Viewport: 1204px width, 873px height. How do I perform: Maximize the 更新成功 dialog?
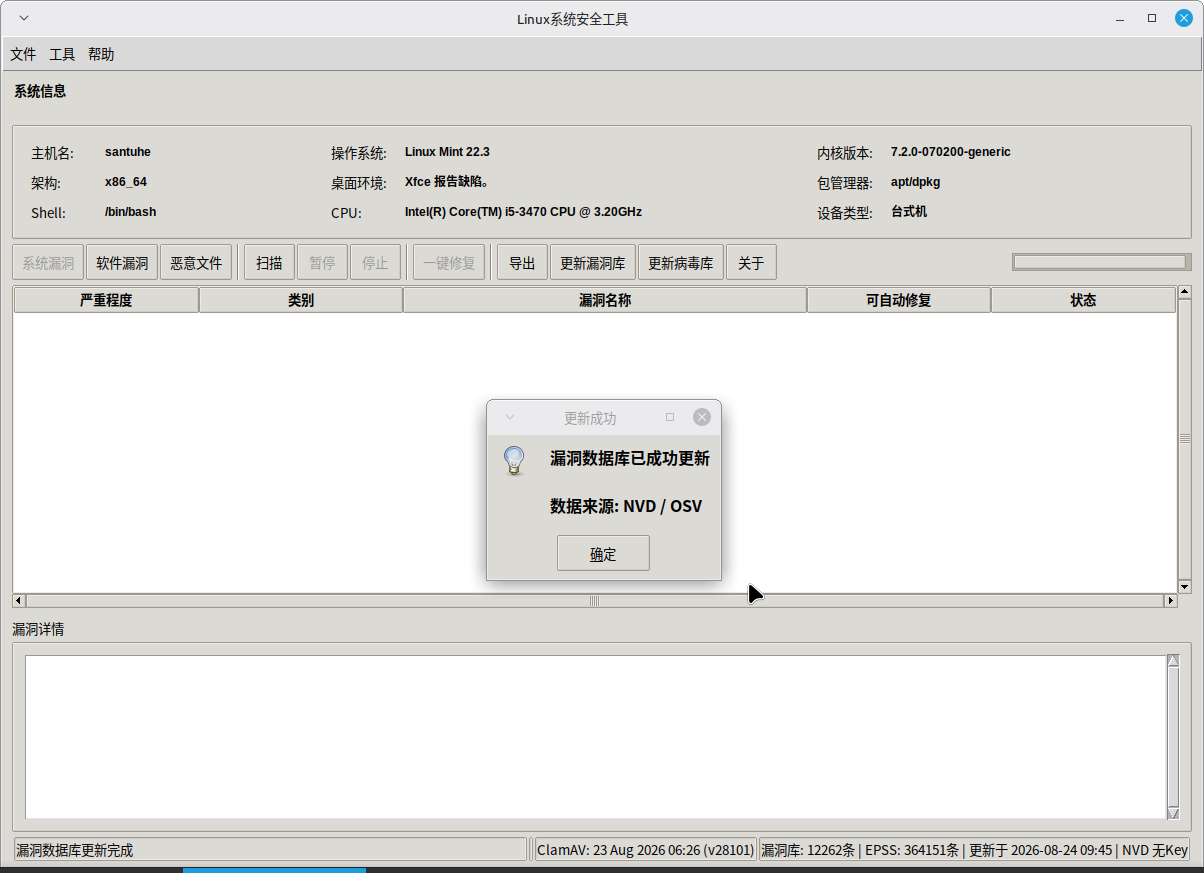(670, 417)
